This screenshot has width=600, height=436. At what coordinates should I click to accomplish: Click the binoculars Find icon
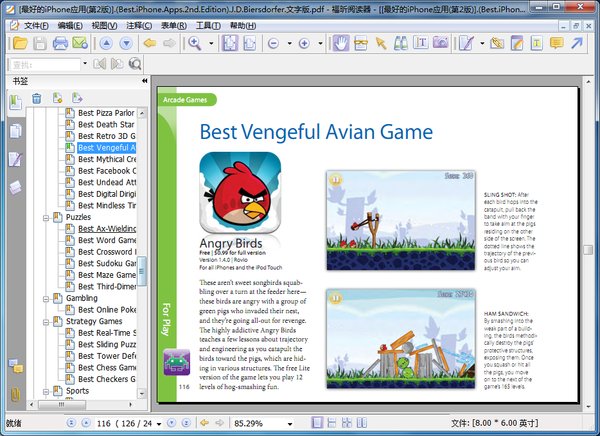point(401,43)
